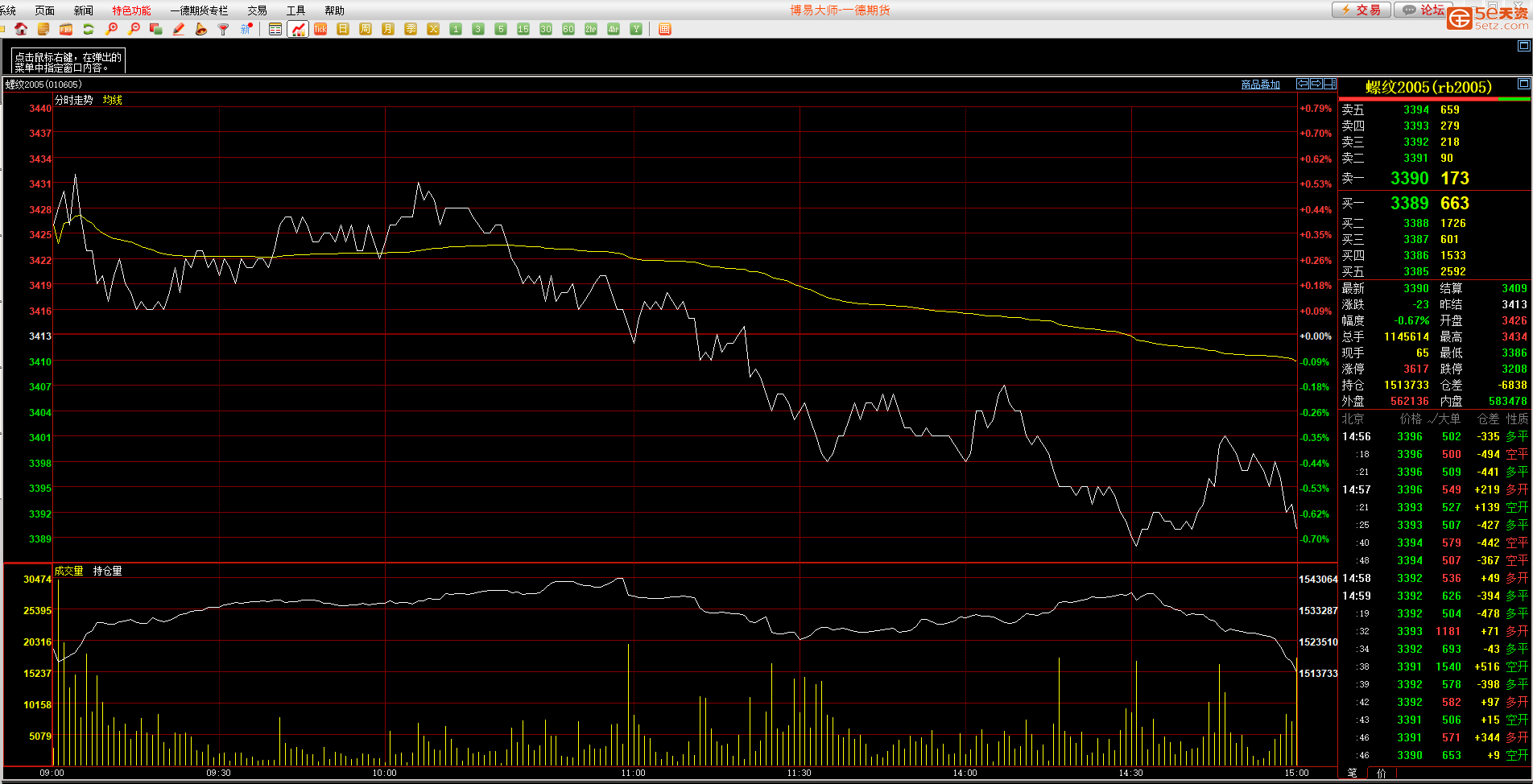Select the 15-minute period button
1533x784 pixels.
pos(523,29)
